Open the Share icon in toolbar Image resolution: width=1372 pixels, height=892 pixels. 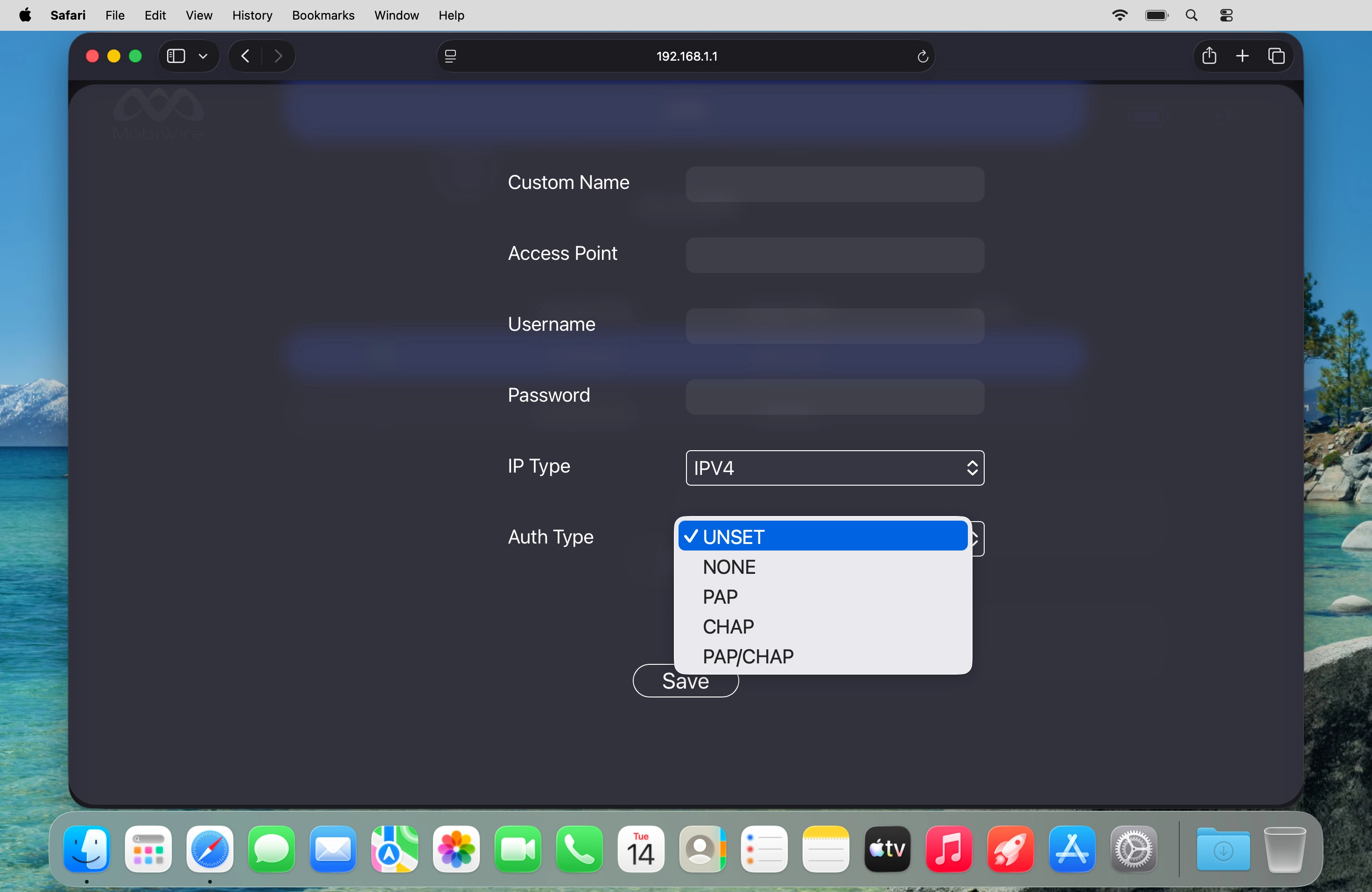point(1210,56)
